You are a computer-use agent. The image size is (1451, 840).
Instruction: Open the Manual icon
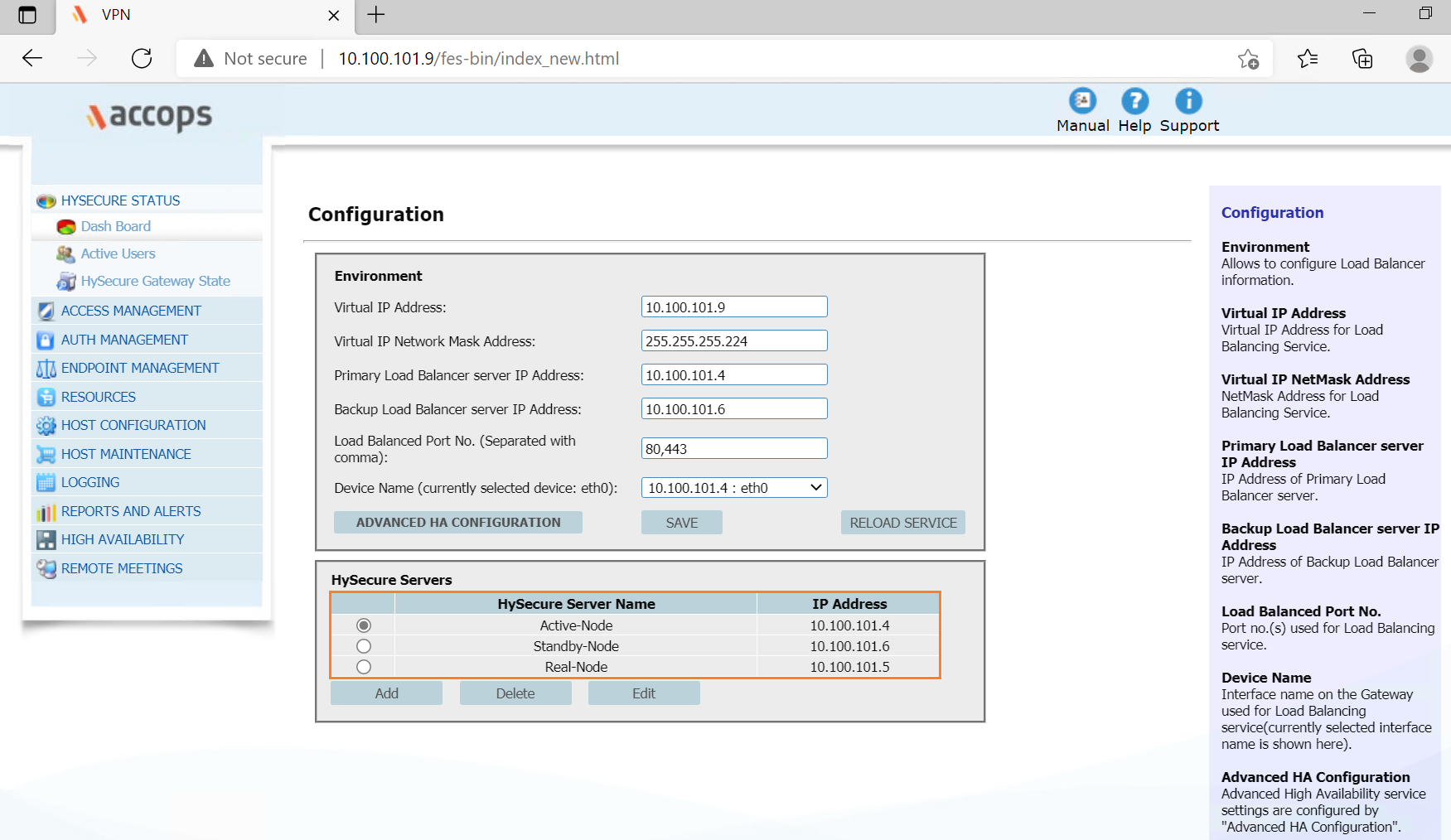click(x=1082, y=101)
